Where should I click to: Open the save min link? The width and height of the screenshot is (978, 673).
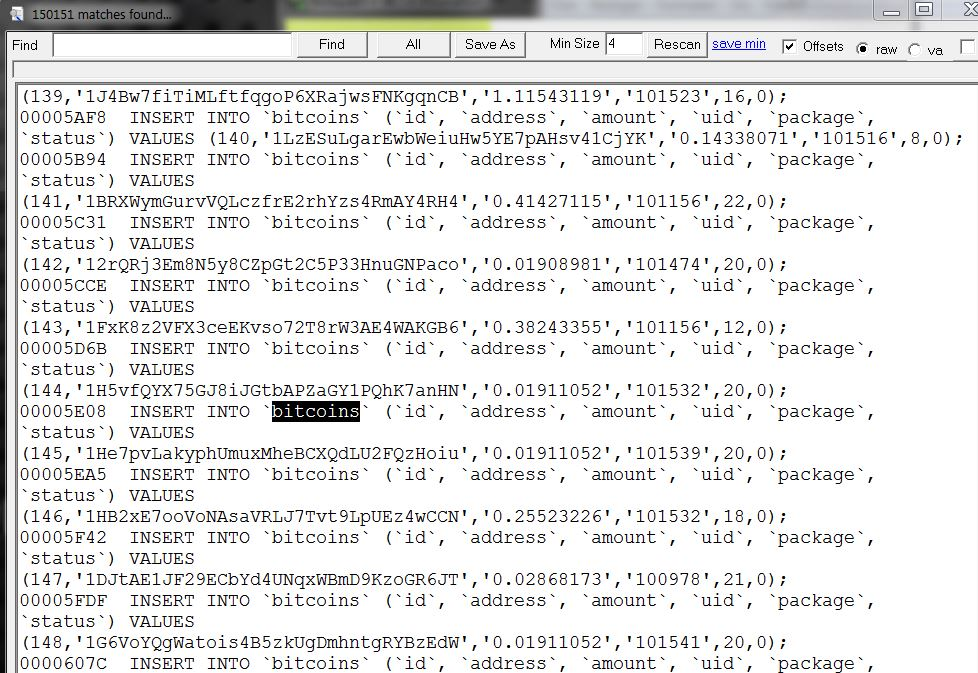(x=738, y=44)
